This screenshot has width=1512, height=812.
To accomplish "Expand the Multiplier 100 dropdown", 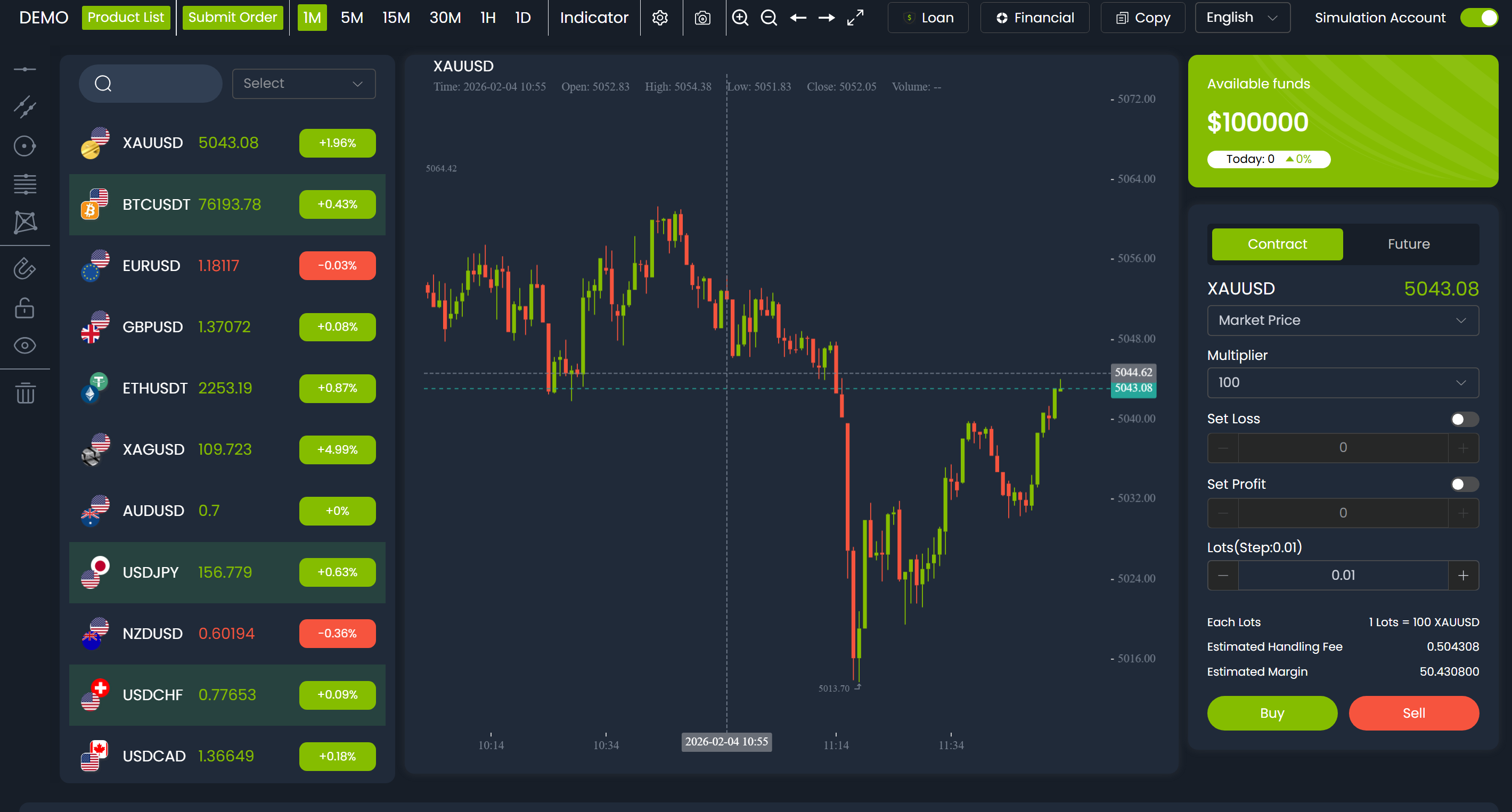I will pos(1342,382).
